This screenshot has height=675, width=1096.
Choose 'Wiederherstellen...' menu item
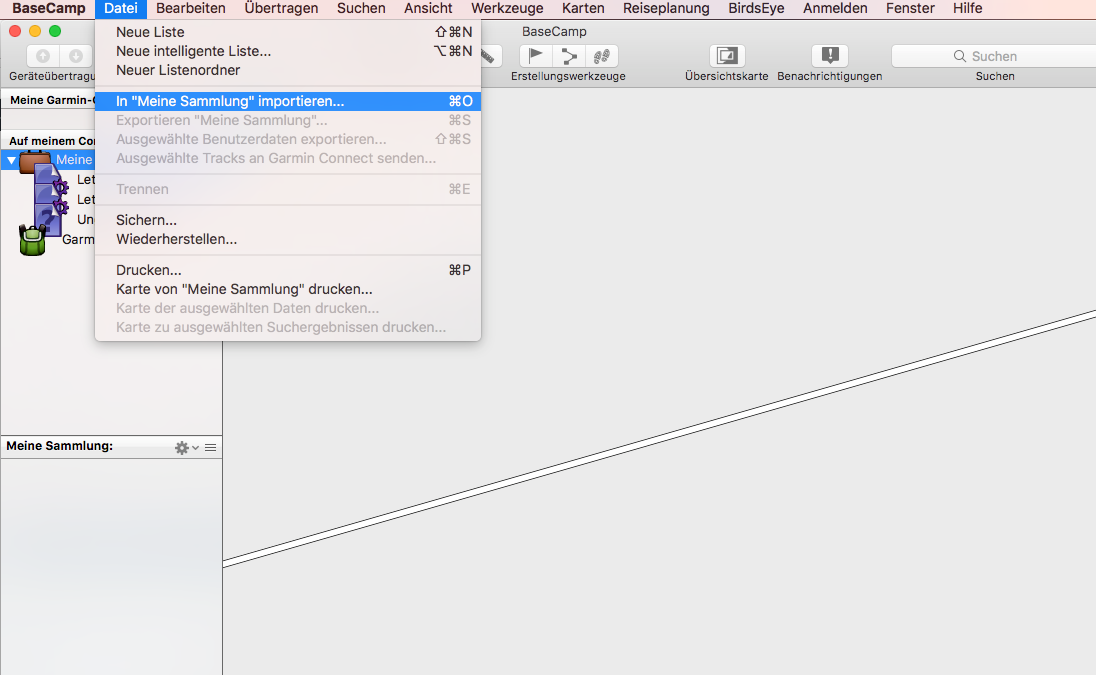click(176, 239)
